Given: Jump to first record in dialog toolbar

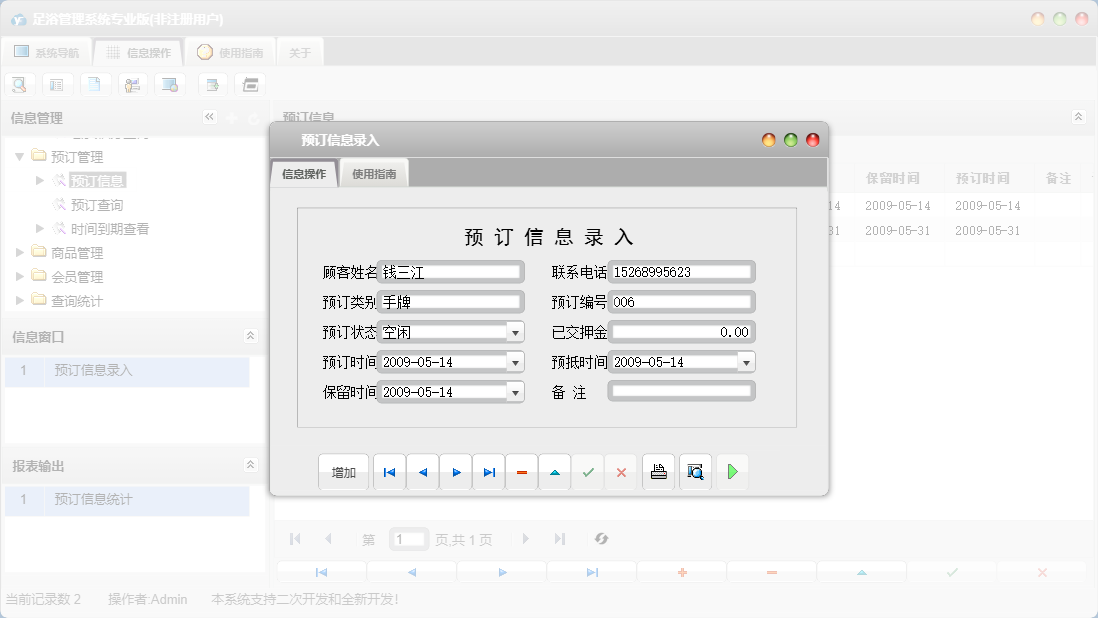Looking at the screenshot, I should pyautogui.click(x=389, y=472).
